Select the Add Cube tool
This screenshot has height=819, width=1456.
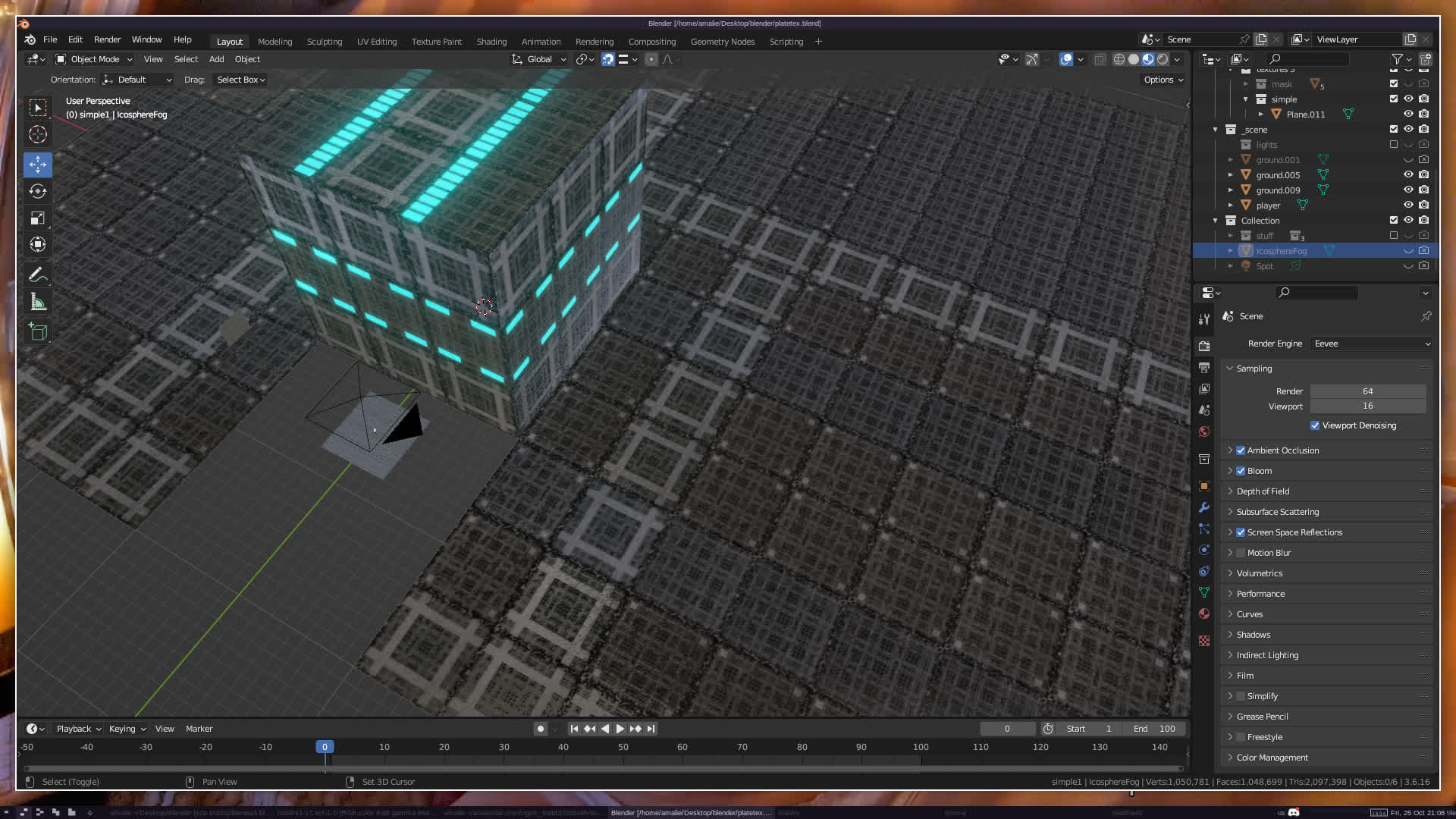click(38, 331)
